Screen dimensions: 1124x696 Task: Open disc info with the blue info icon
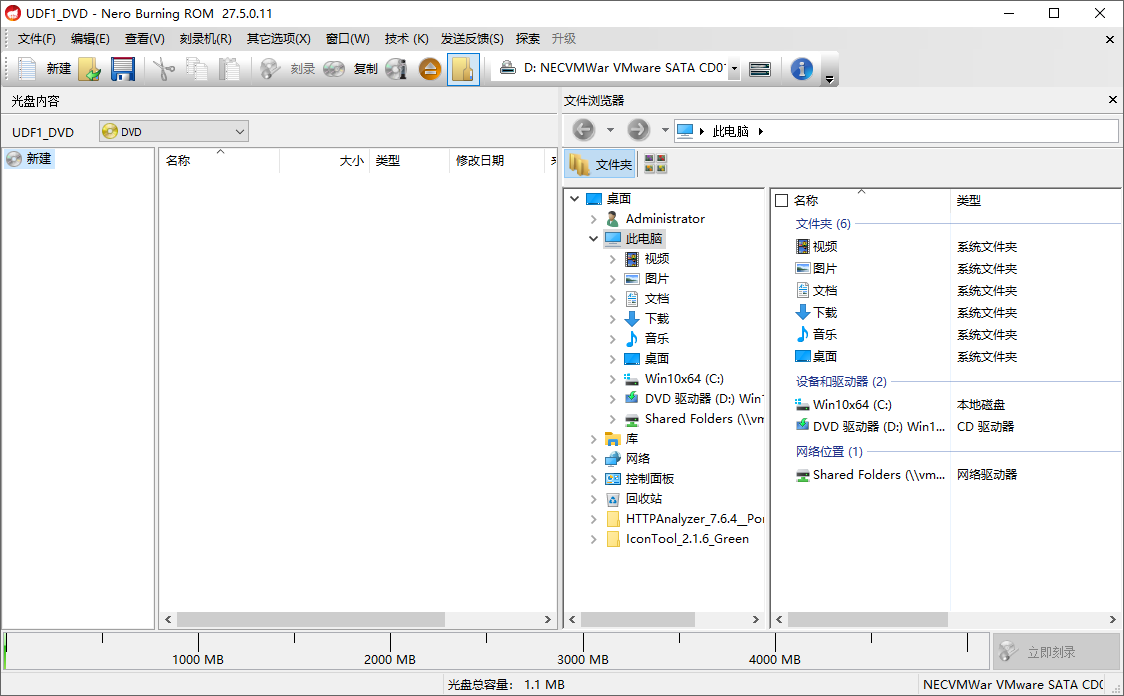801,69
